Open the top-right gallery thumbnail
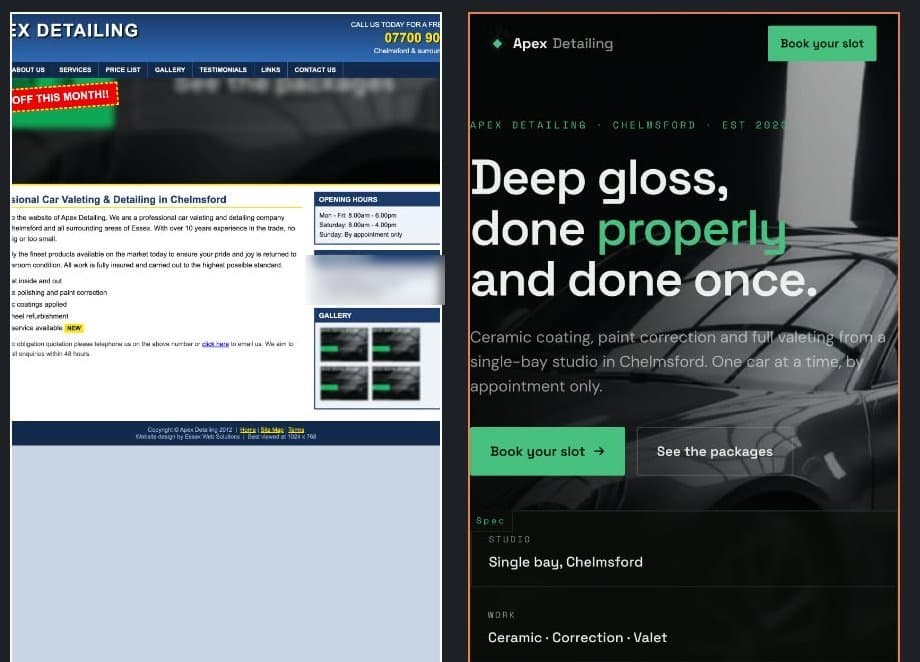 pos(396,344)
